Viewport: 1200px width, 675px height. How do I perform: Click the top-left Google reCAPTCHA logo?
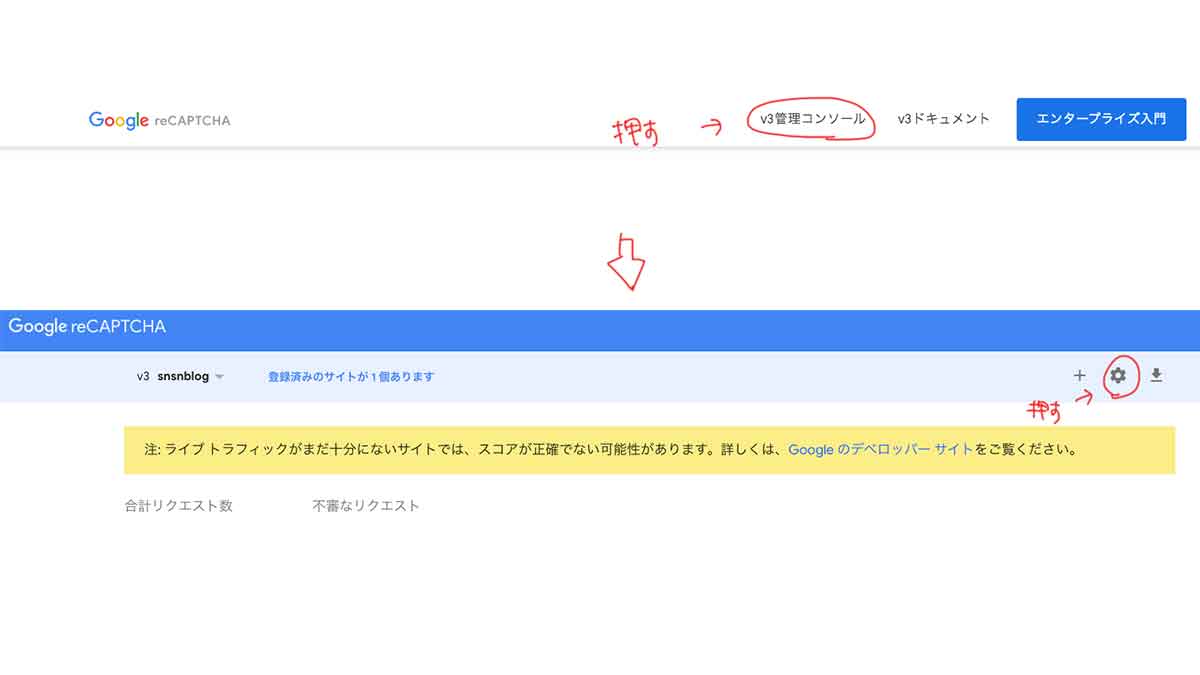[x=158, y=120]
